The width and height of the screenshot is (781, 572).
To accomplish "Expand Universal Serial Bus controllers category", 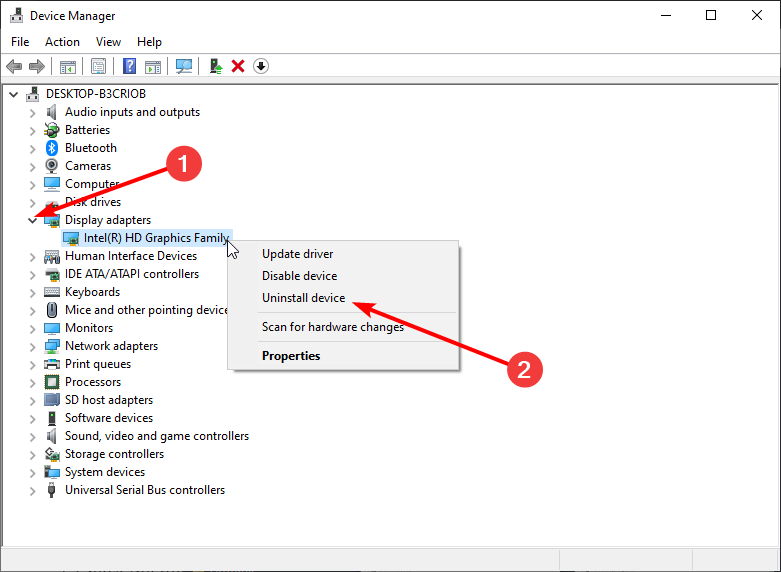I will [33, 490].
